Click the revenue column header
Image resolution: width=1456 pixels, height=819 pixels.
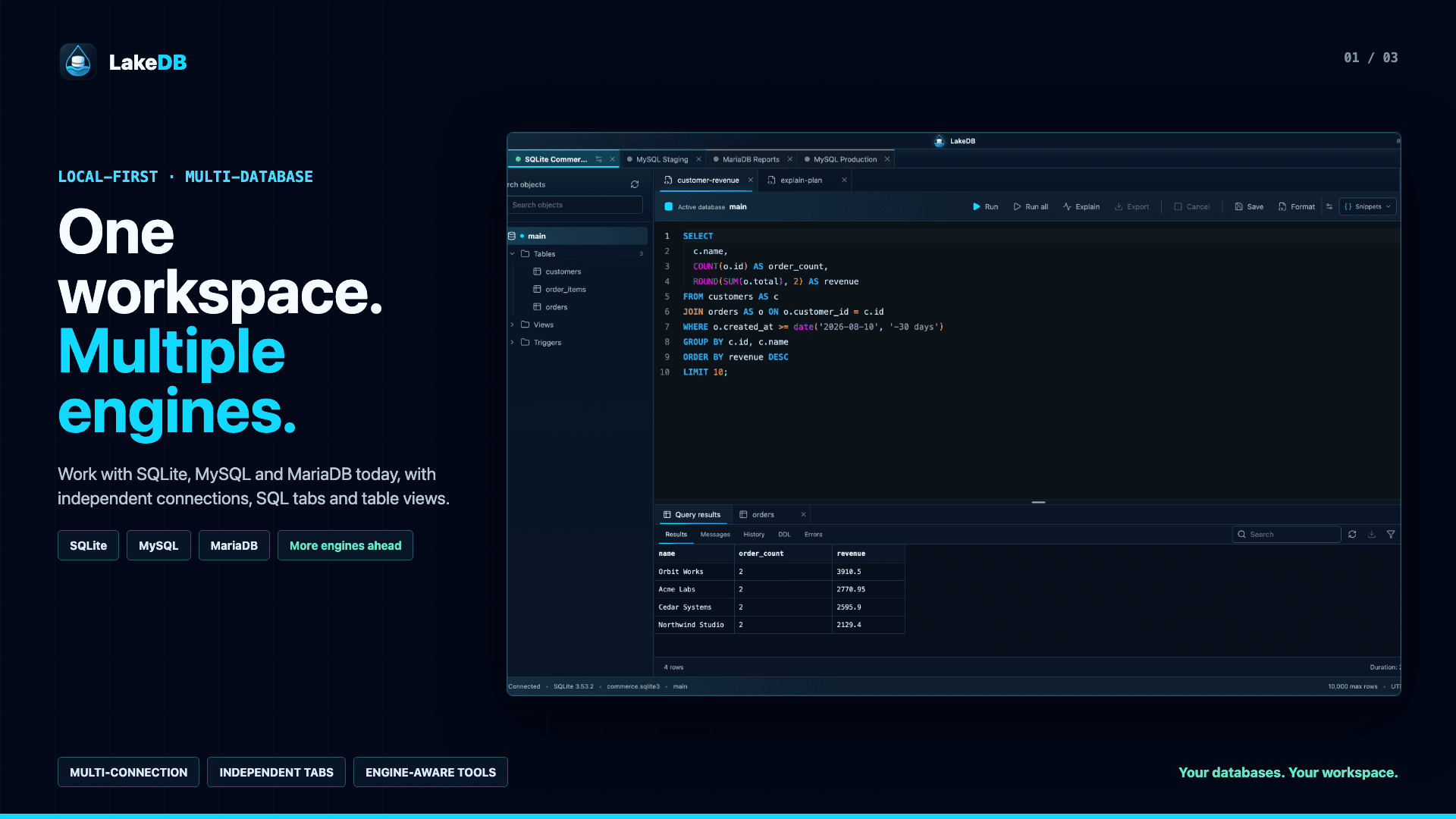click(x=868, y=554)
